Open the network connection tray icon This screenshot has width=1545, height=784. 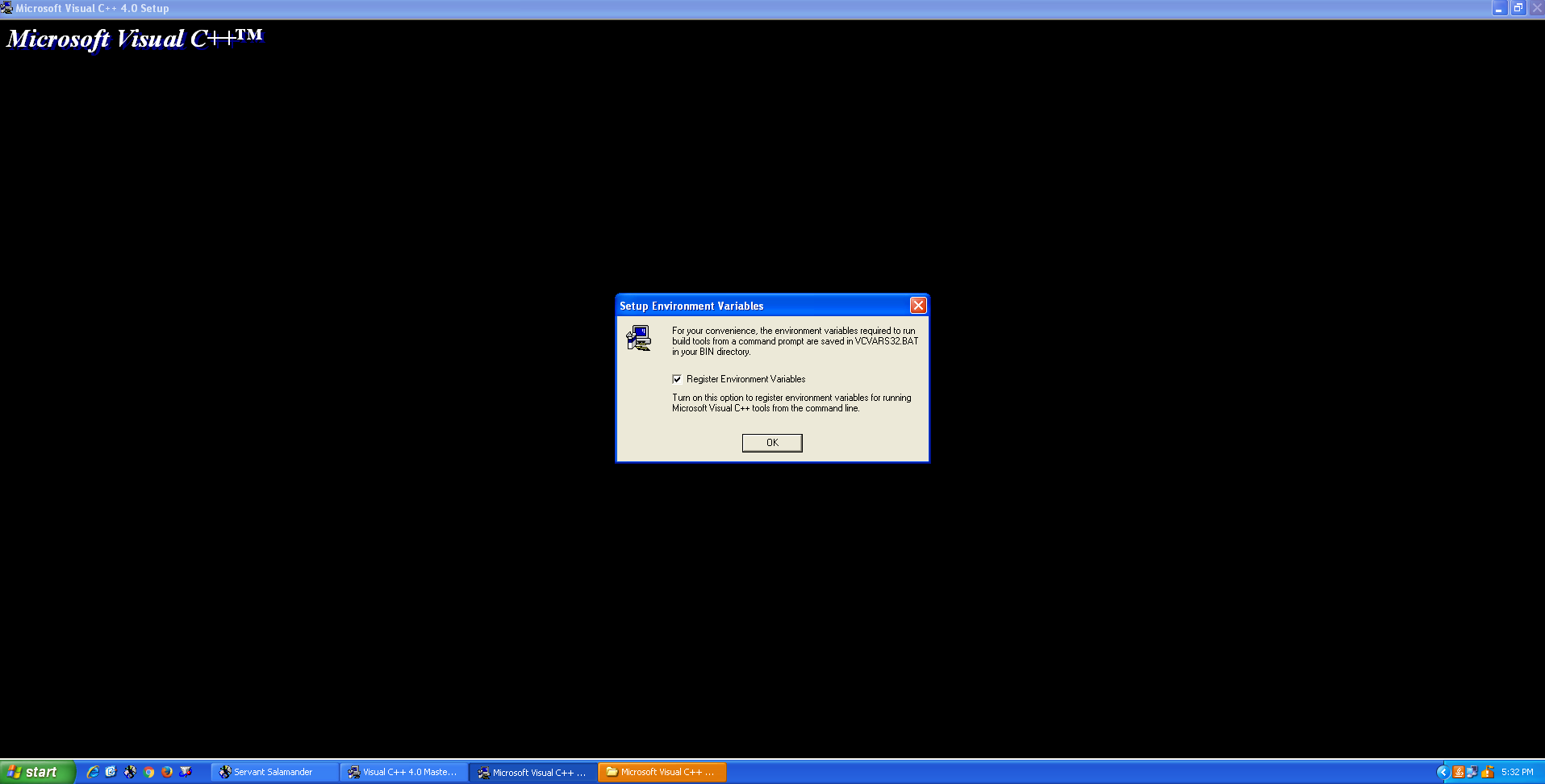pyautogui.click(x=1472, y=772)
